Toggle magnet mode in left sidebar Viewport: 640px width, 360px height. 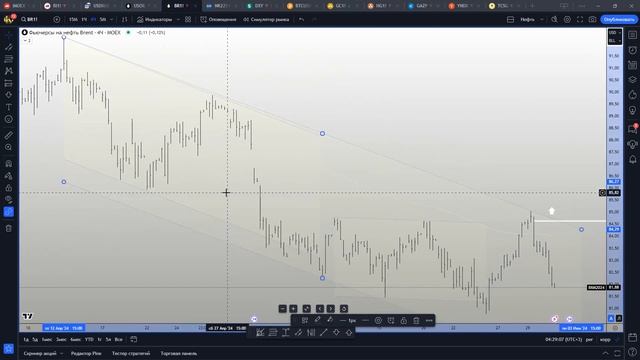(x=9, y=164)
